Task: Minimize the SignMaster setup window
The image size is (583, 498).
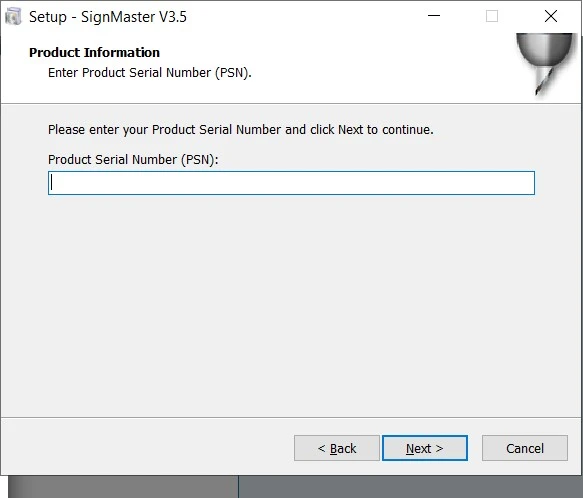Action: 434,16
